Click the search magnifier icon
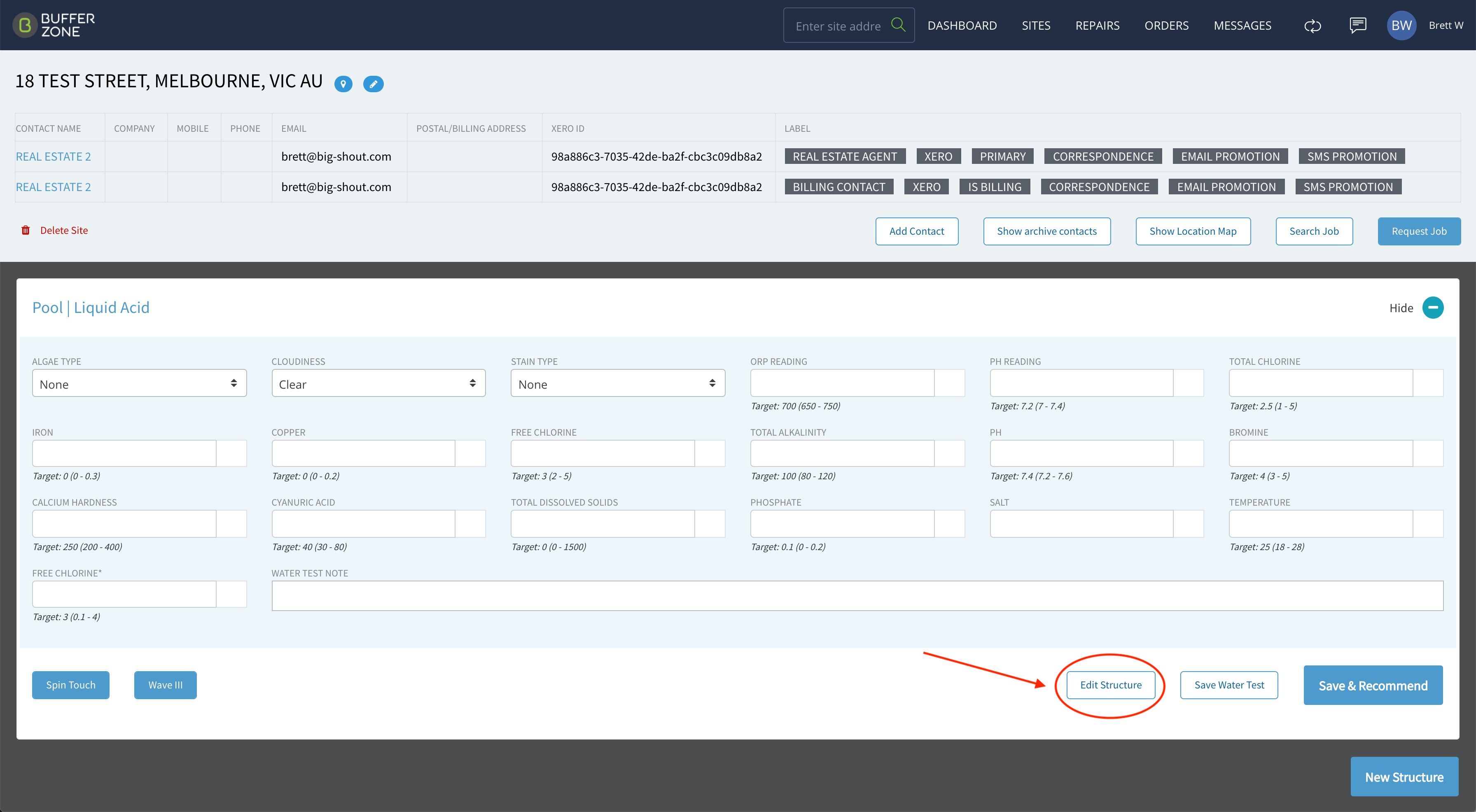The width and height of the screenshot is (1476, 812). (x=898, y=25)
